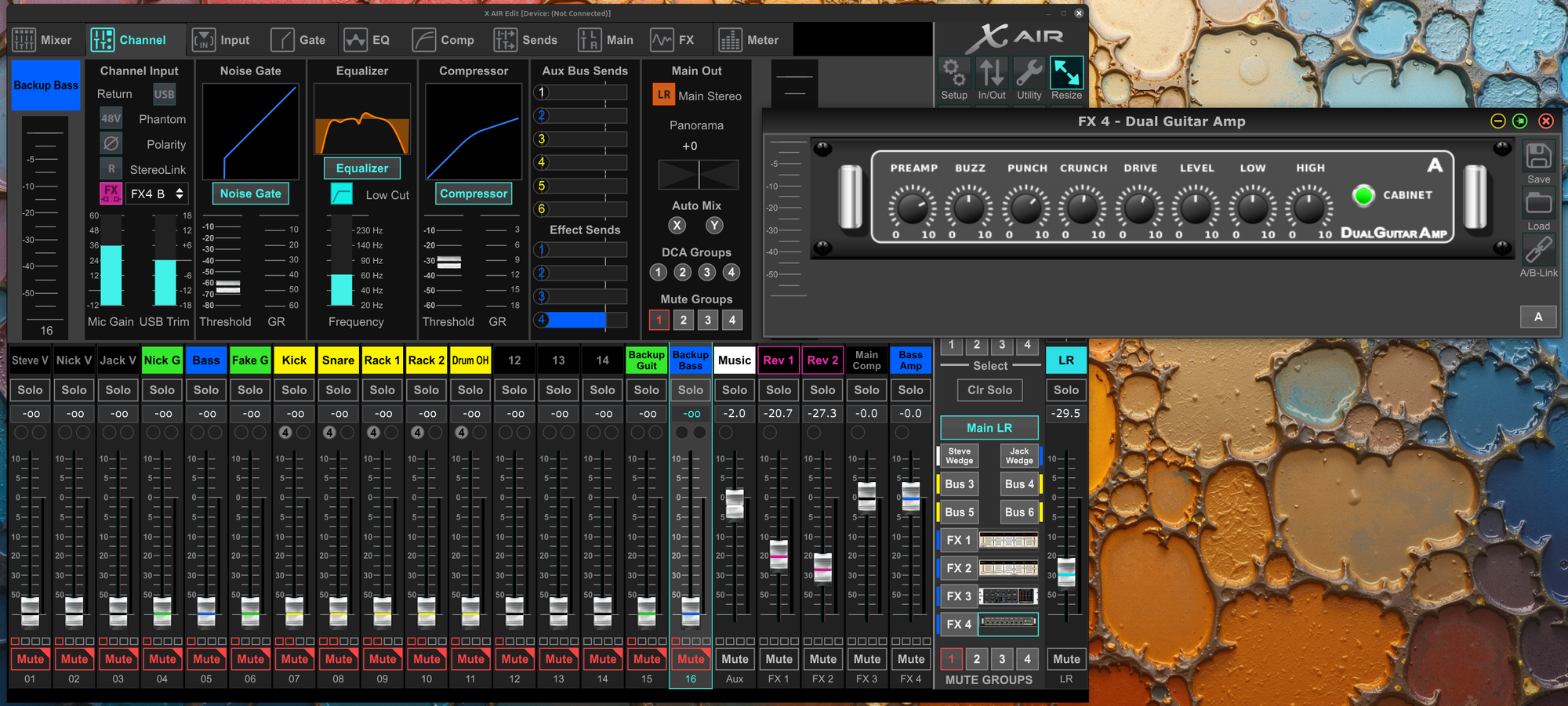
Task: Open the FX 4 effect rack thumbnail
Action: pos(1008,624)
